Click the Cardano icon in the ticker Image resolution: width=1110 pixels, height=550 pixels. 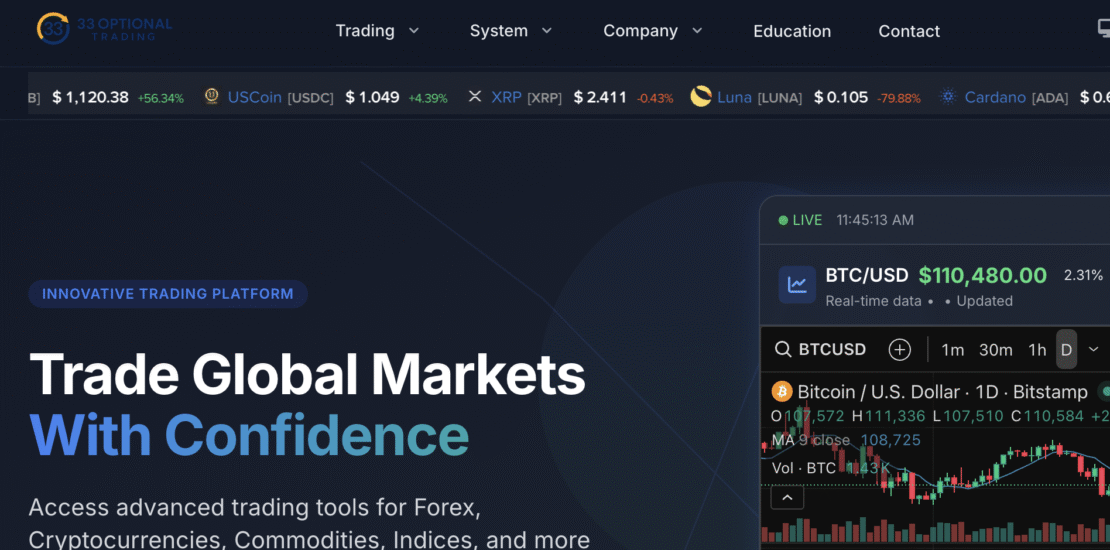coord(948,97)
